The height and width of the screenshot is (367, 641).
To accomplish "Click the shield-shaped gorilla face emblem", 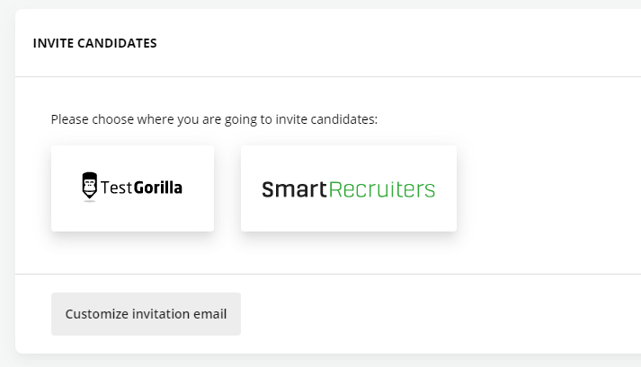I will (90, 186).
